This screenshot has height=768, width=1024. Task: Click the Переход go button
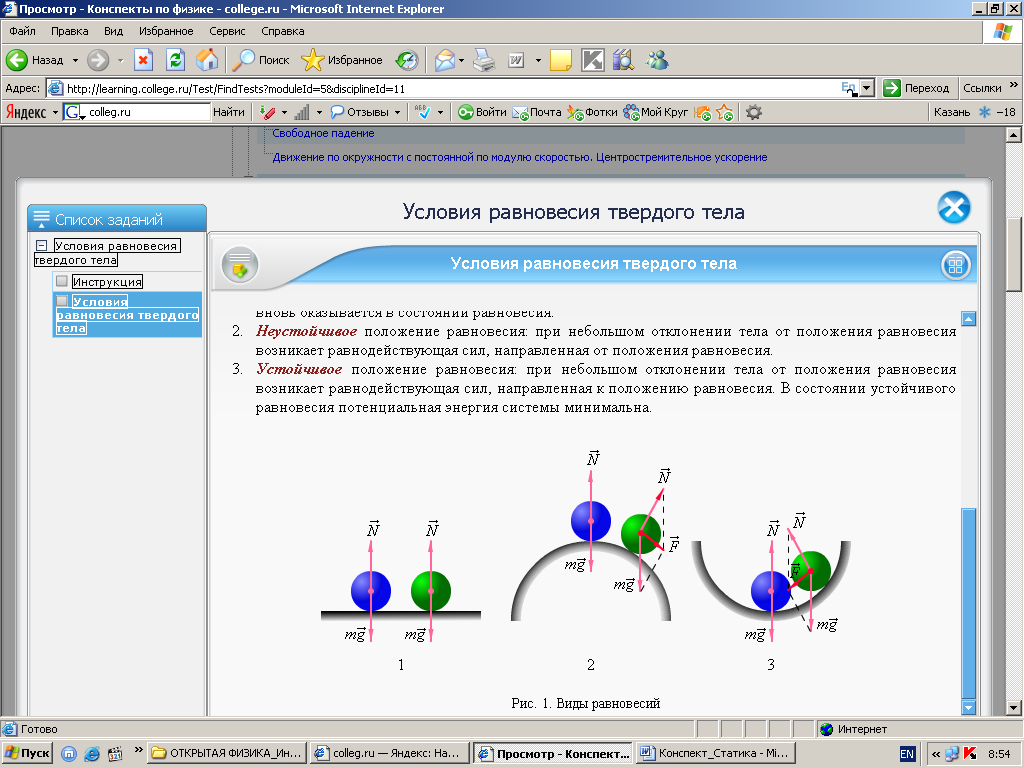(x=916, y=88)
